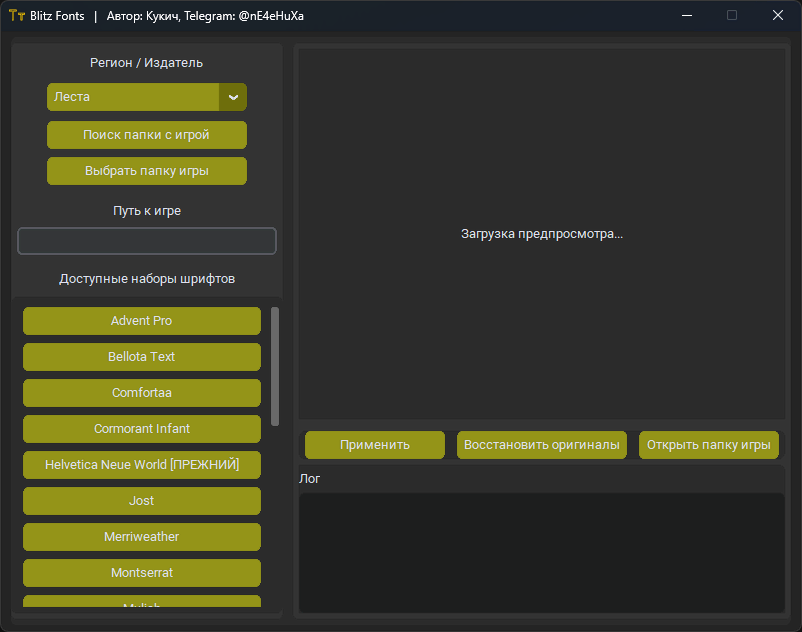Click inside the Лог output area

pos(541,552)
